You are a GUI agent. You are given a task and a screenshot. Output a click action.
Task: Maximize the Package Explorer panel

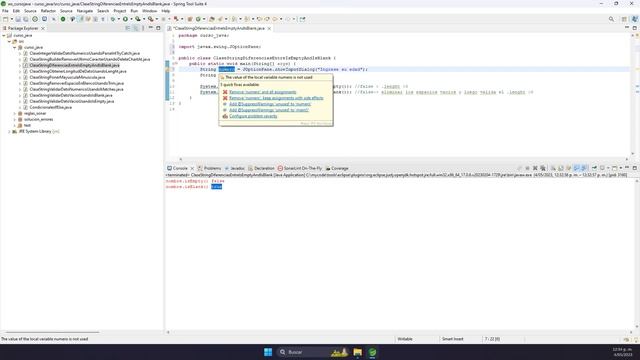coord(158,28)
